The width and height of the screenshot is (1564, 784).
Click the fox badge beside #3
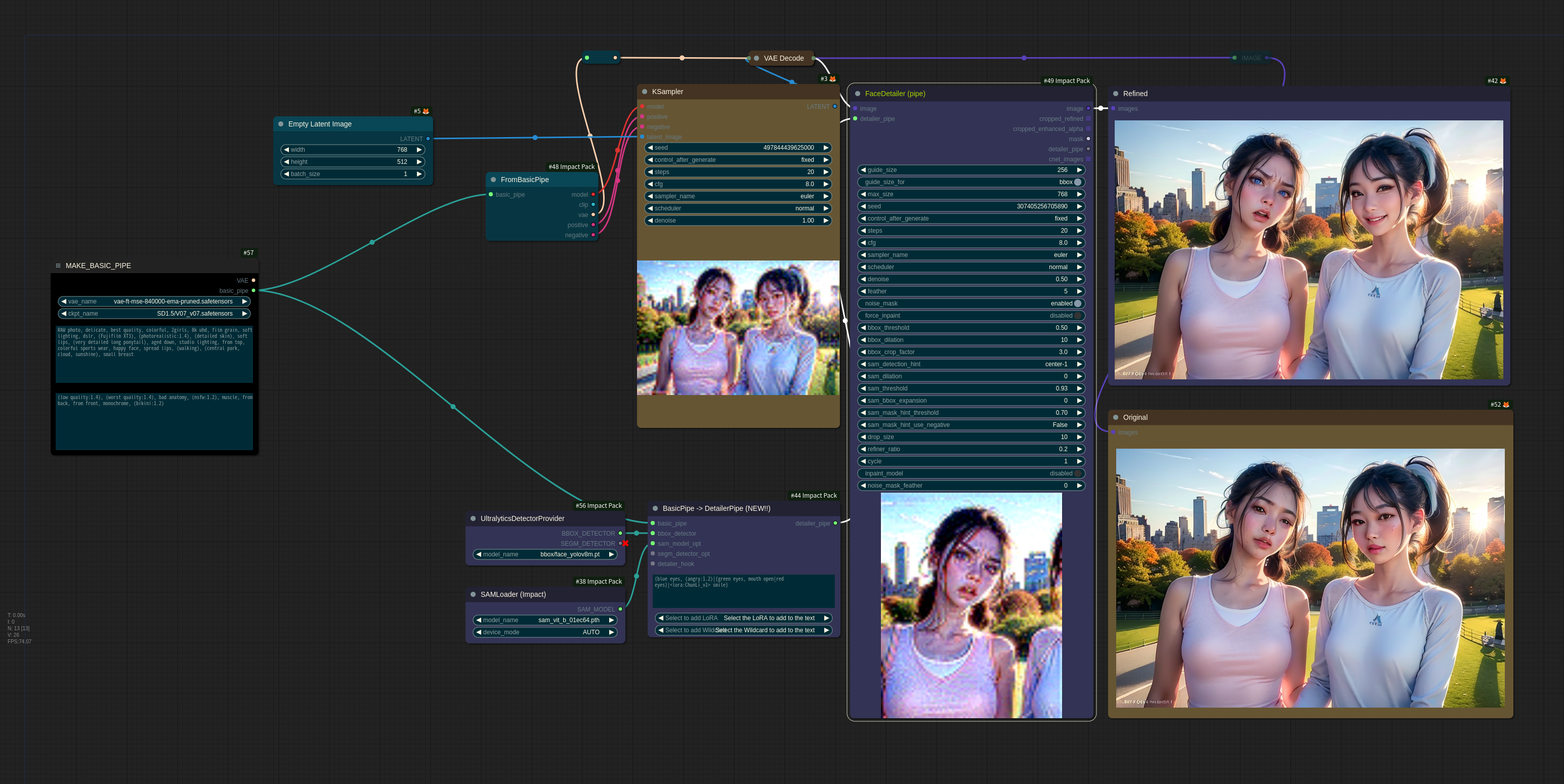[x=832, y=79]
